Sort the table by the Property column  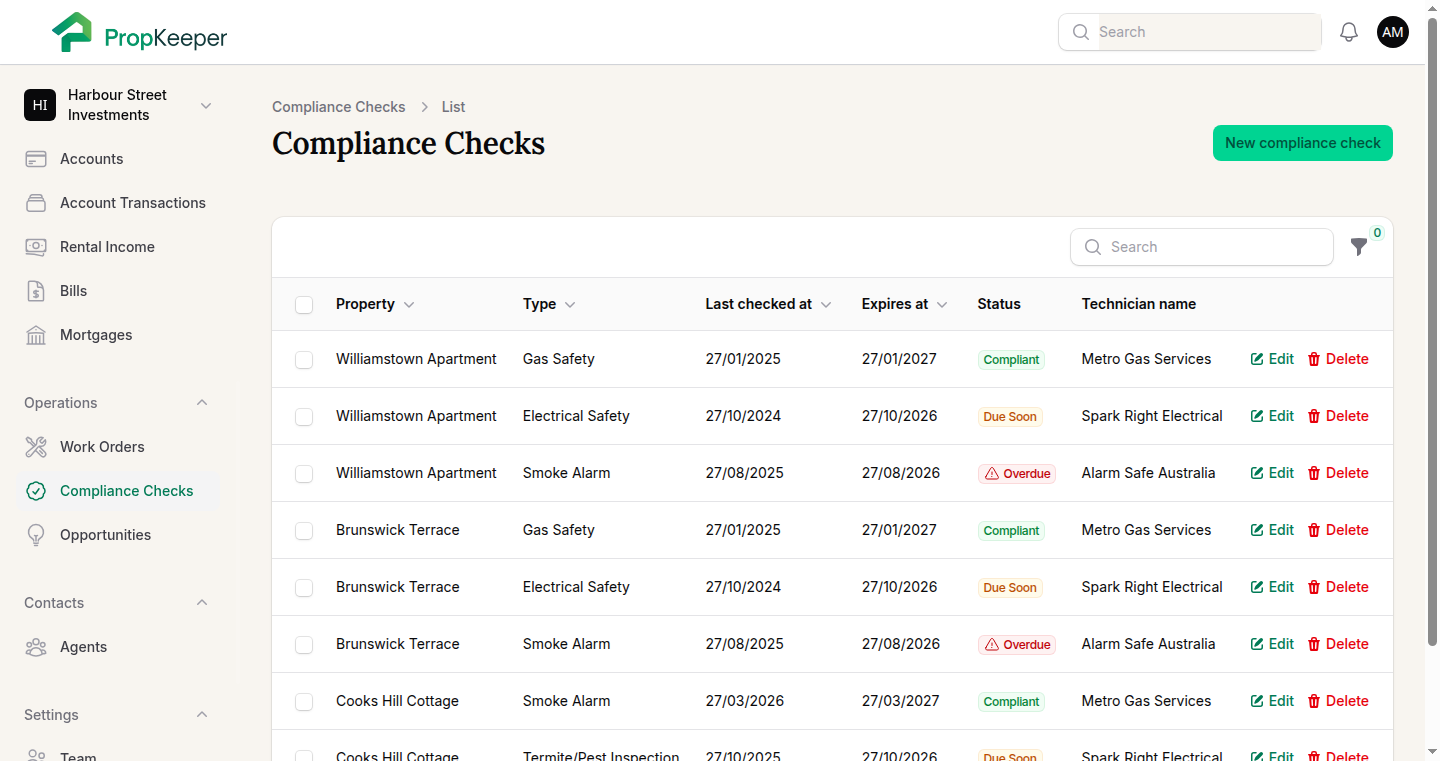pos(375,304)
